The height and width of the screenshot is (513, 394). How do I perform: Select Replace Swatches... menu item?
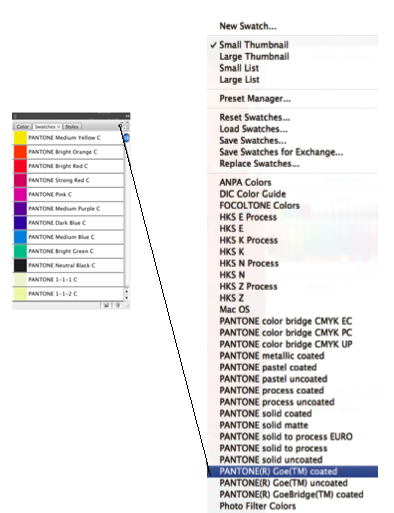pyautogui.click(x=259, y=164)
